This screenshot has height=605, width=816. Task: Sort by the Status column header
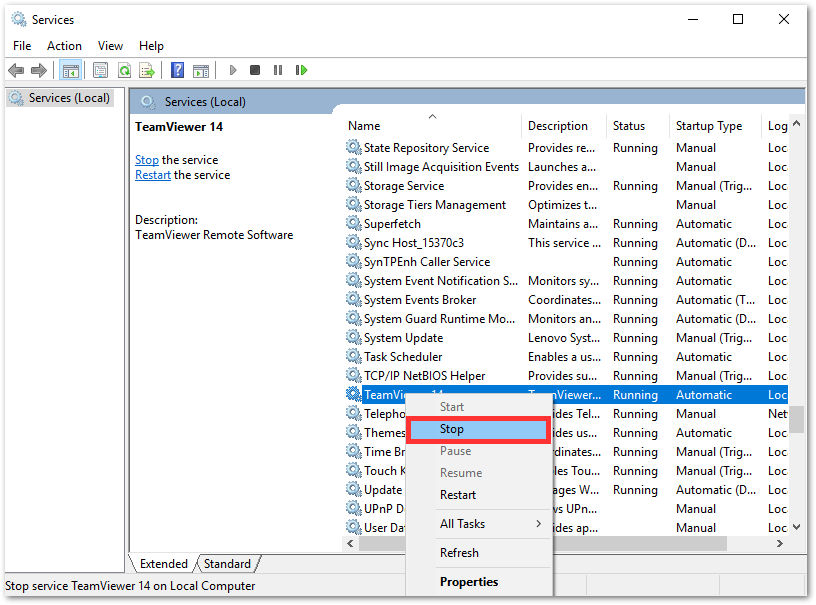(638, 126)
